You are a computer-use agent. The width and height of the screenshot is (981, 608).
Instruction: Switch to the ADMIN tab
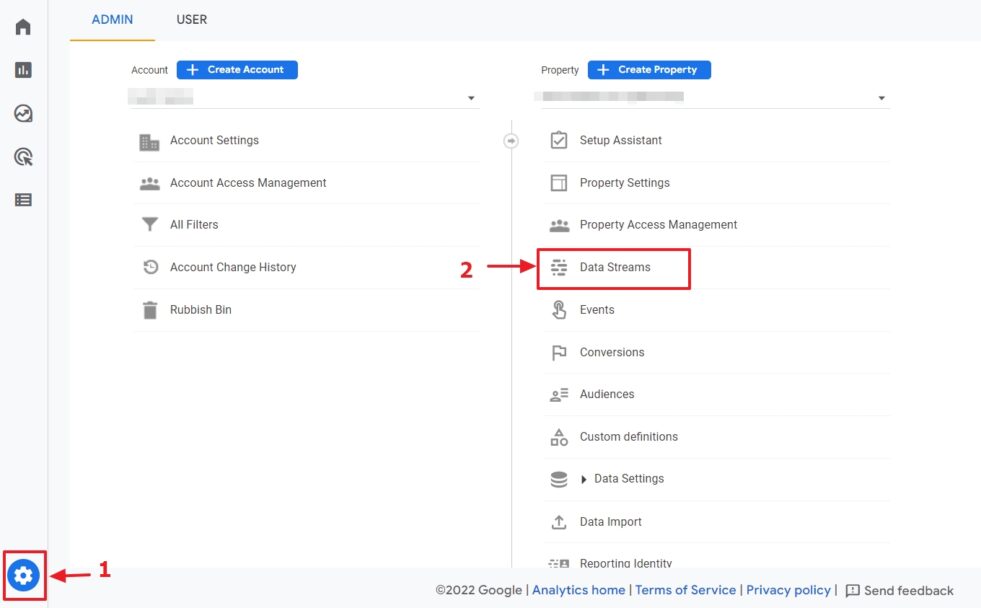(112, 19)
